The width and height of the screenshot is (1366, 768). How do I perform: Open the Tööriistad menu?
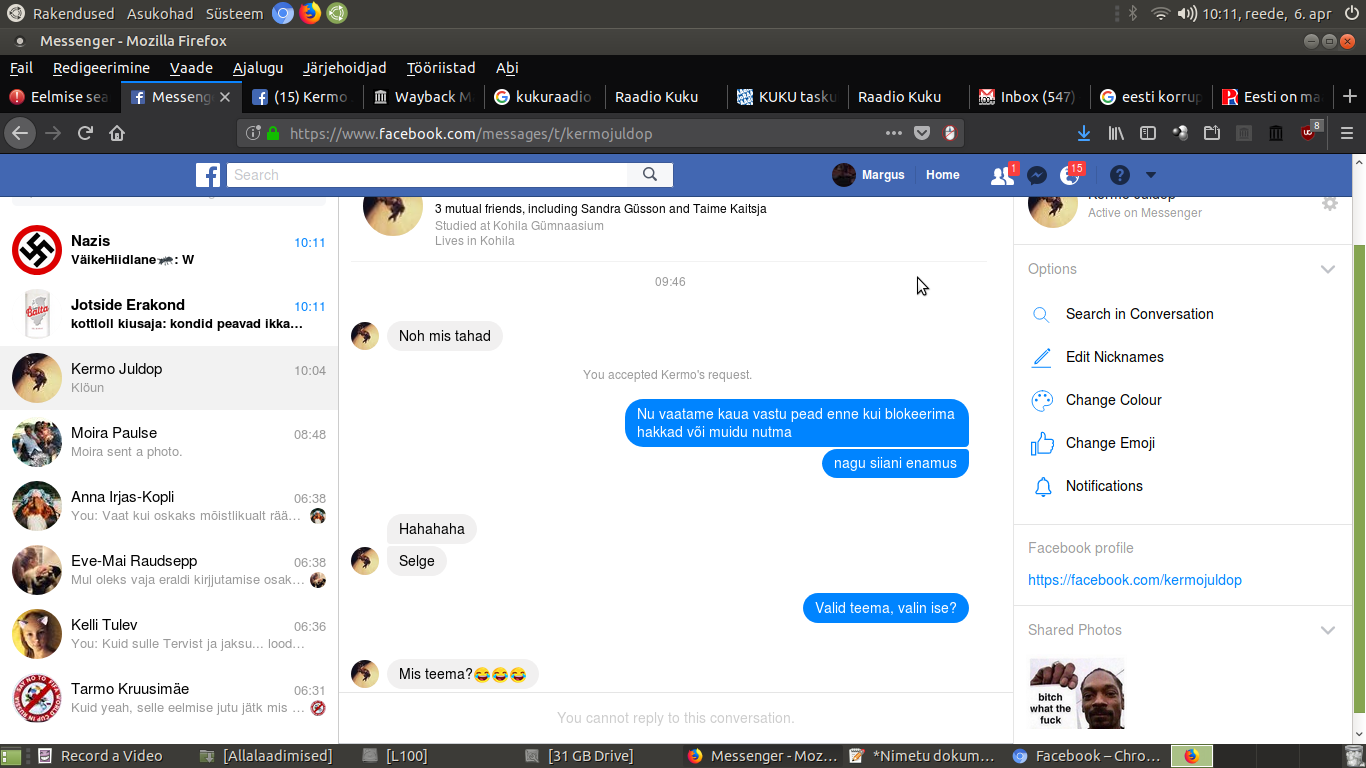tap(441, 68)
